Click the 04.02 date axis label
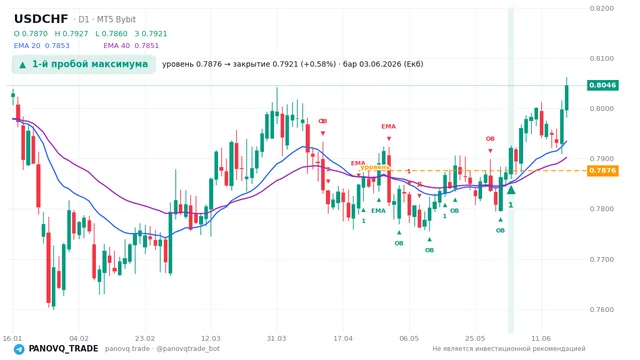Screen dimensions: 640x360 point(79,338)
